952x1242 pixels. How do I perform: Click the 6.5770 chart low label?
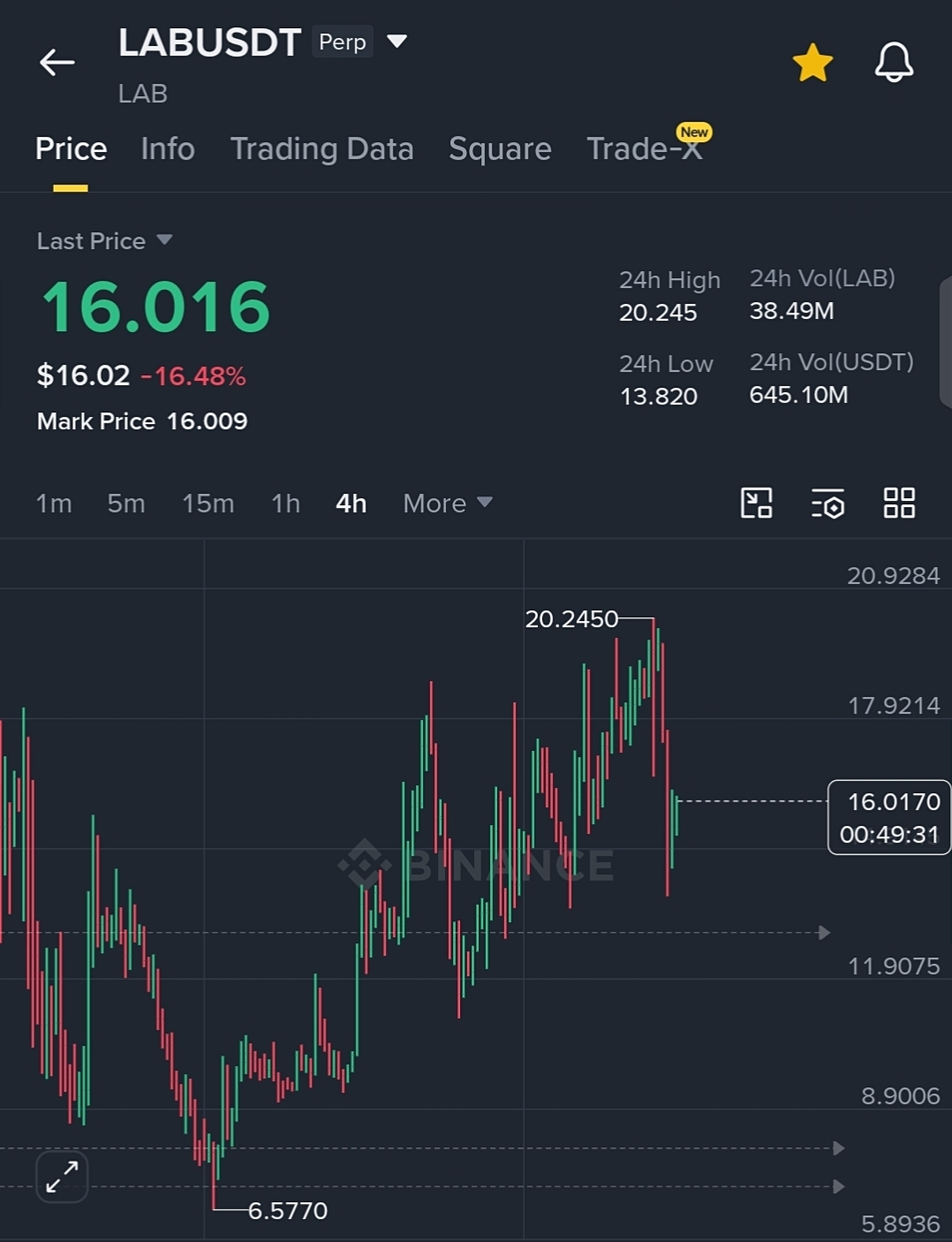[288, 1211]
